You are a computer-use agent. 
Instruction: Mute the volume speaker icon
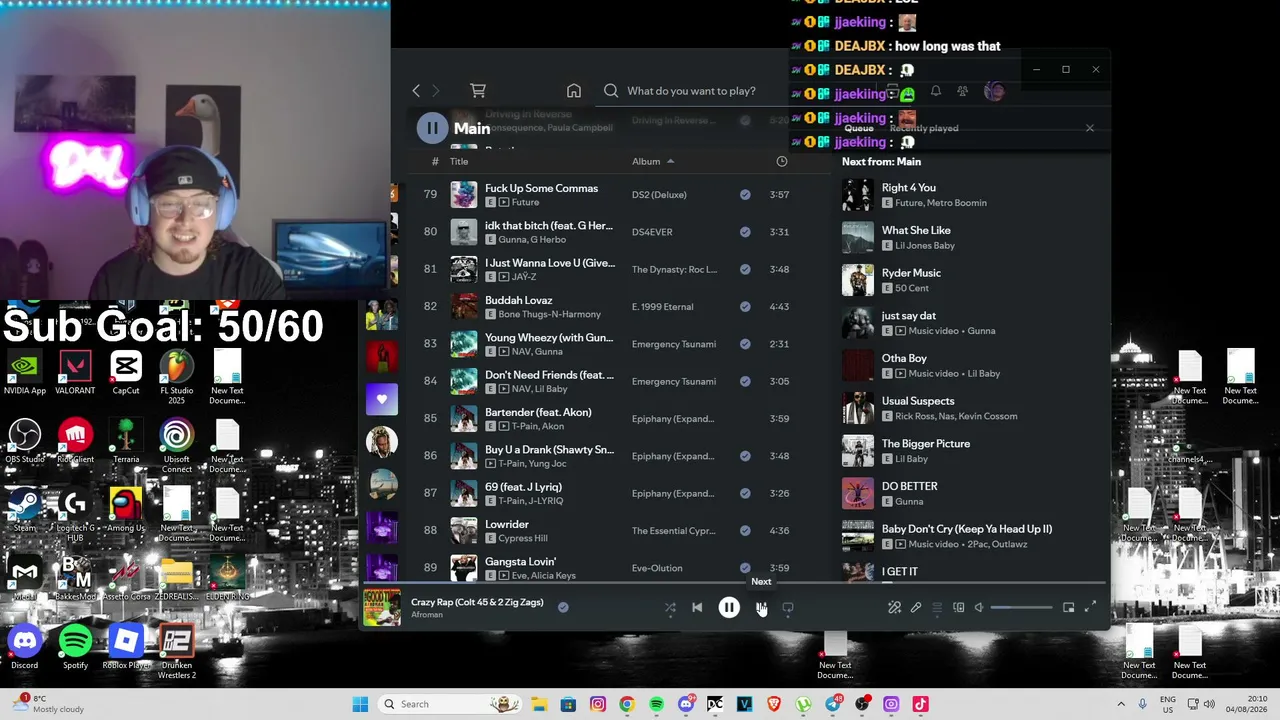pos(979,608)
